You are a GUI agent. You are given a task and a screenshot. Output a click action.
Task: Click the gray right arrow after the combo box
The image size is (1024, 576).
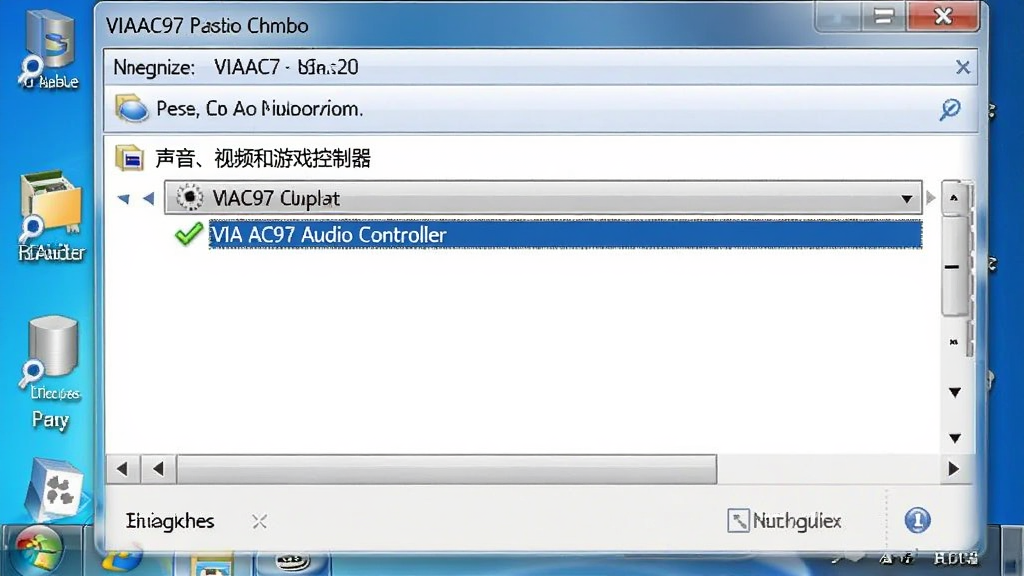931,197
